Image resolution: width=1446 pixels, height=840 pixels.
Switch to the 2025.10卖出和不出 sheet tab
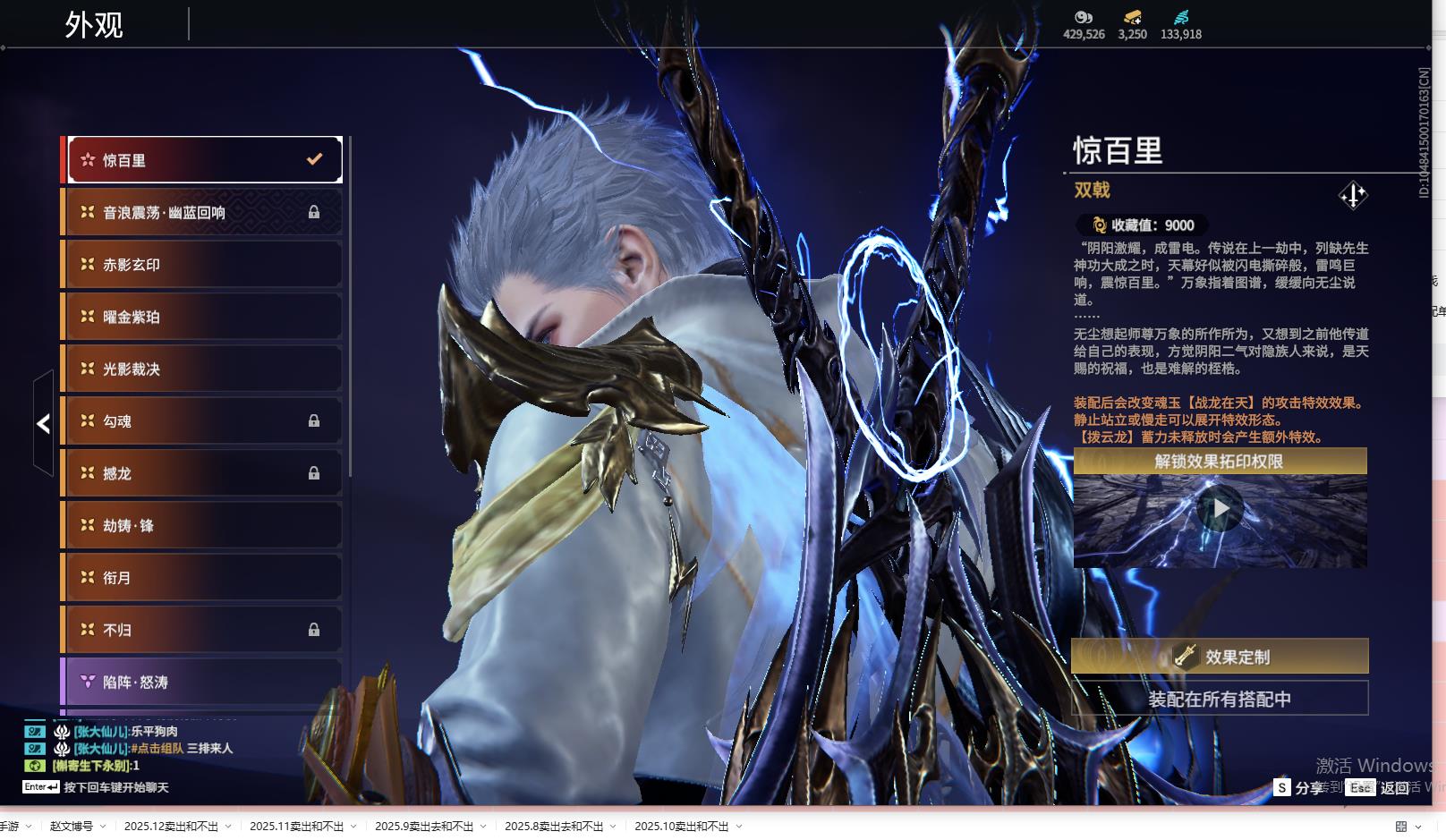682,827
